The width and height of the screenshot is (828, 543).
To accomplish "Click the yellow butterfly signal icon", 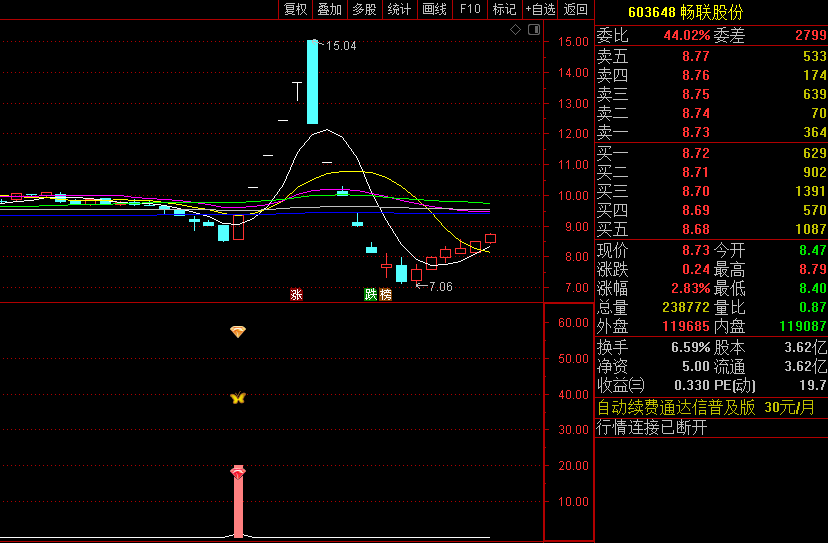I will point(238,398).
